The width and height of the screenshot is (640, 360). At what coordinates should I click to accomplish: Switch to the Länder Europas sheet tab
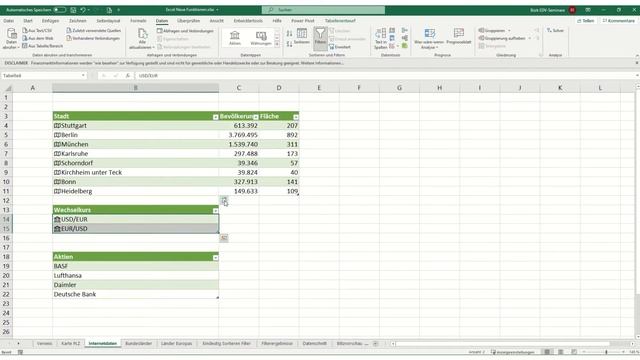(x=176, y=344)
